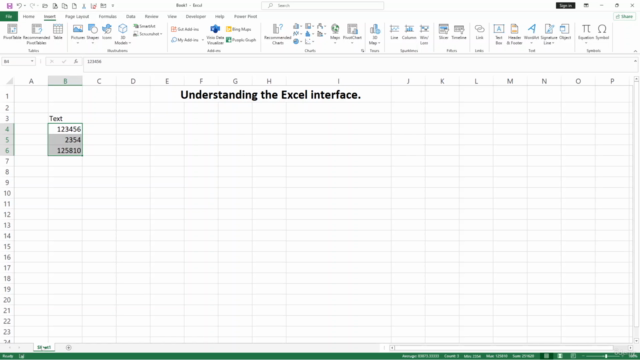This screenshot has height=360, width=640.
Task: Switch to the Page Layout tab
Action: (x=77, y=16)
